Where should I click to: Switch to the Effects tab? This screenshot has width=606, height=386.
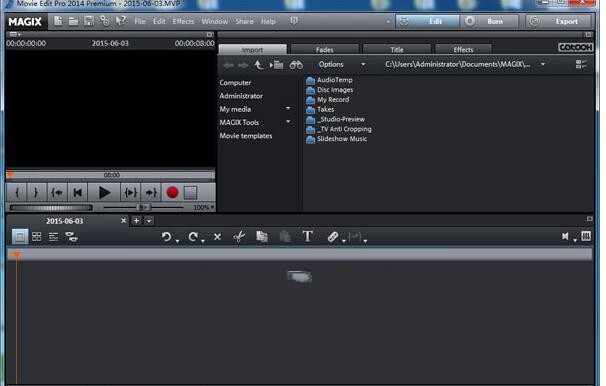pyautogui.click(x=463, y=49)
